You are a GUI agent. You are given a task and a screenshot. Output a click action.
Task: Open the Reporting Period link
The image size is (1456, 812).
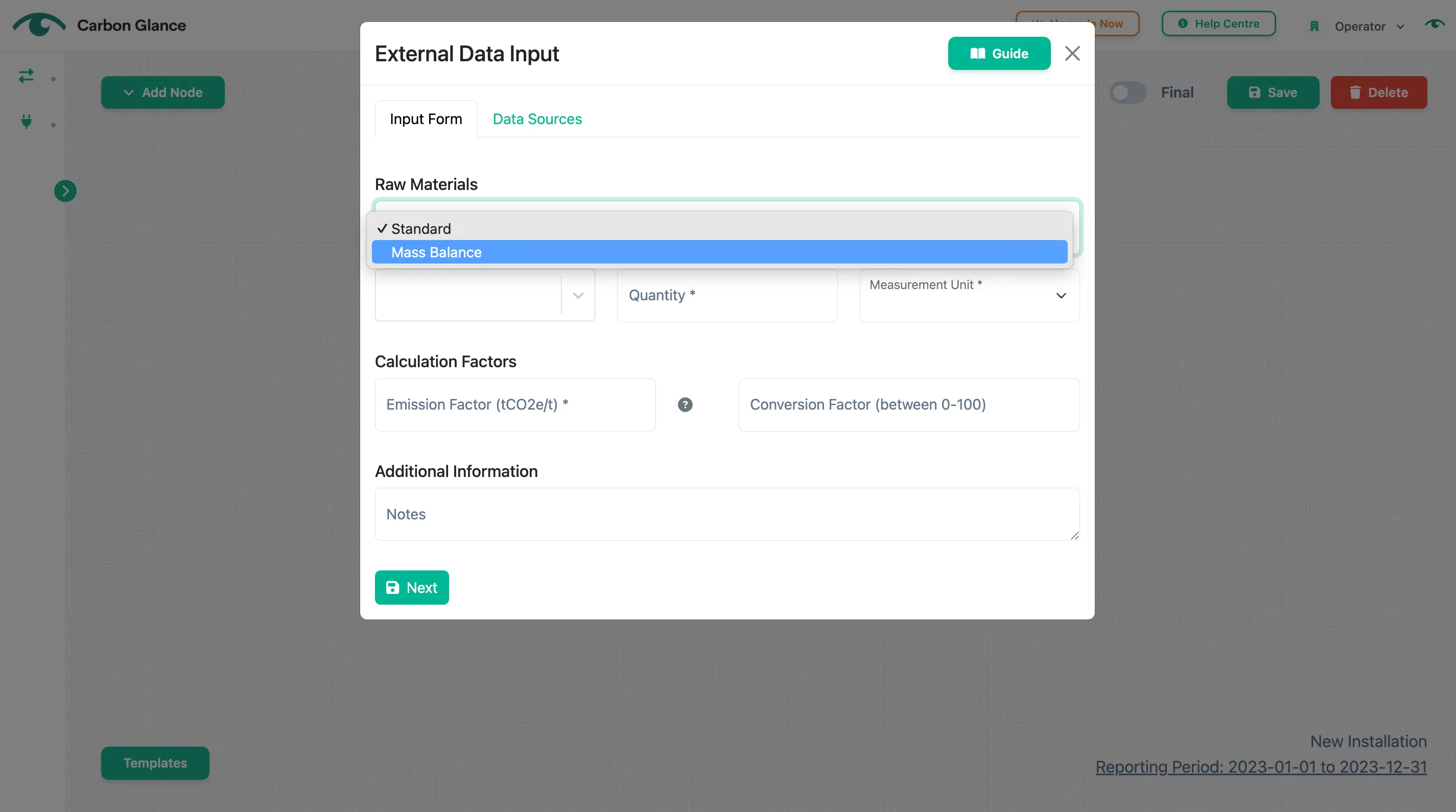click(x=1261, y=768)
